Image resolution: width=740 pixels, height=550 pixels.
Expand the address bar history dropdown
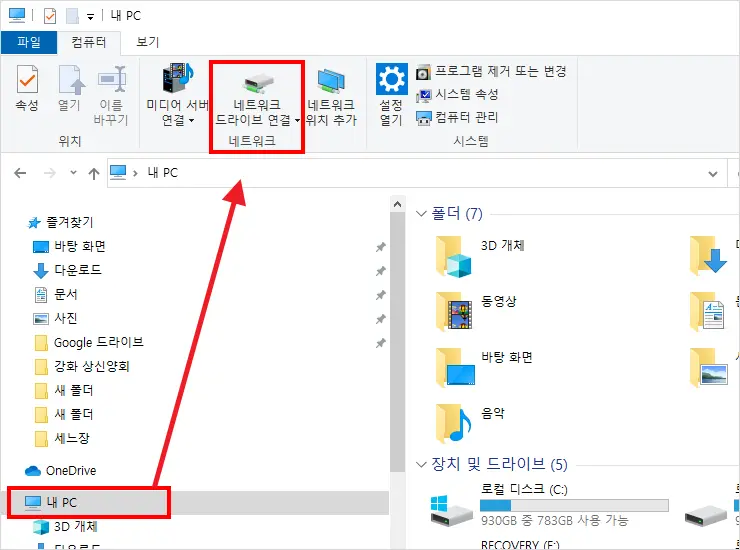[713, 174]
